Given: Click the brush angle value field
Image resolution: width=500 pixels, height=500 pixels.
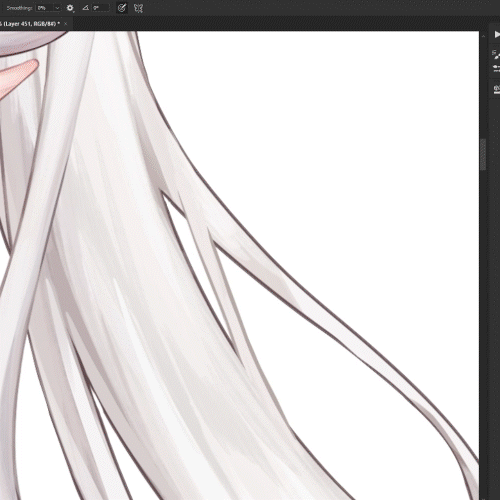Looking at the screenshot, I should tap(101, 8).
